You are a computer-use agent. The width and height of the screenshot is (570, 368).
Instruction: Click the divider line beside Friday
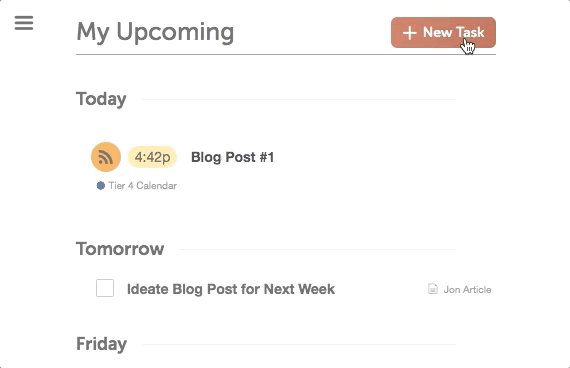pos(299,344)
